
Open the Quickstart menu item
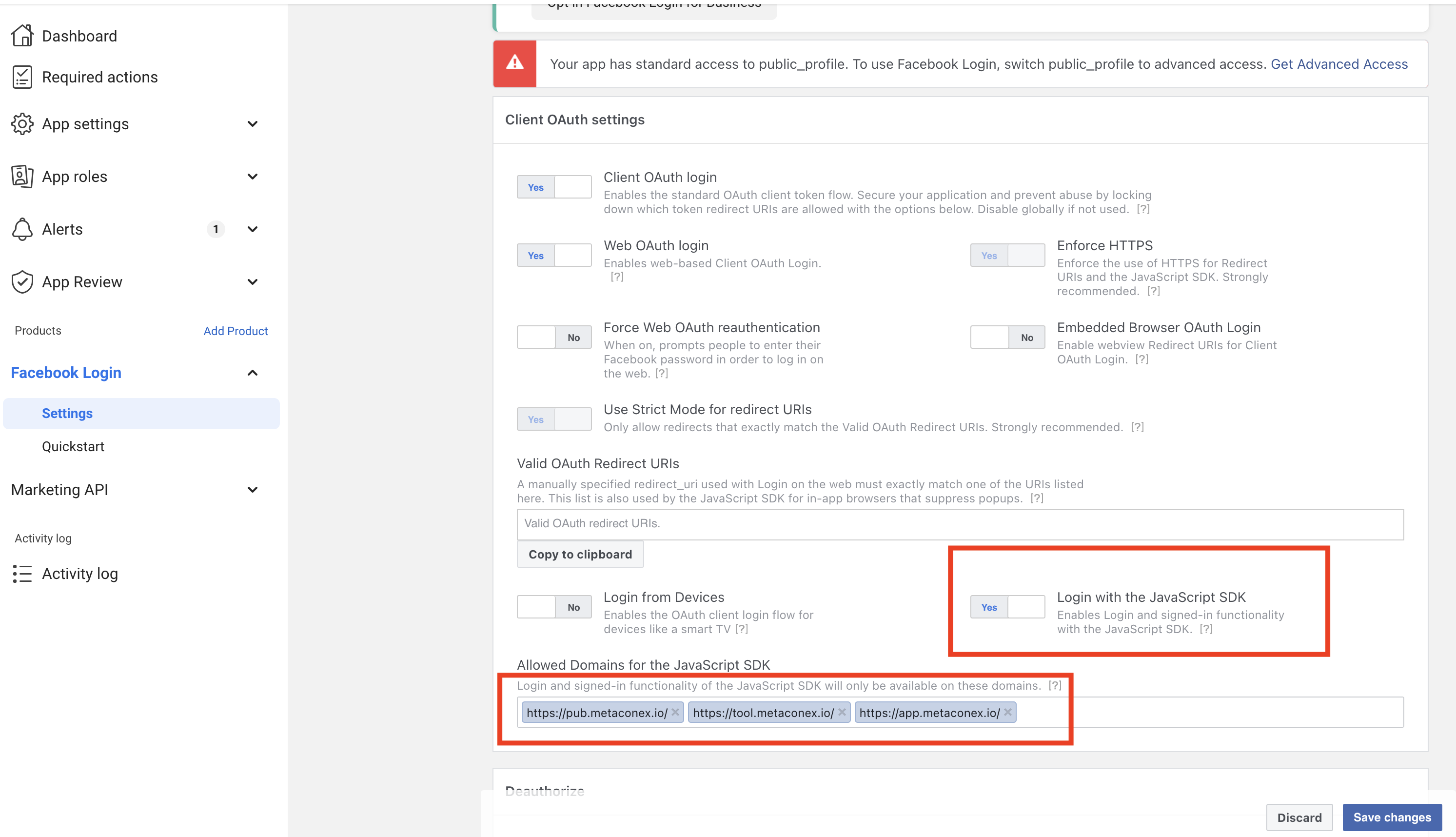73,447
